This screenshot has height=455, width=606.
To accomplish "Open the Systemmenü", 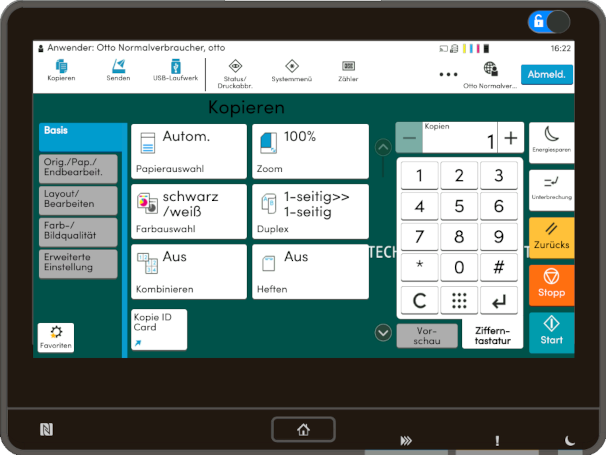I will (291, 71).
